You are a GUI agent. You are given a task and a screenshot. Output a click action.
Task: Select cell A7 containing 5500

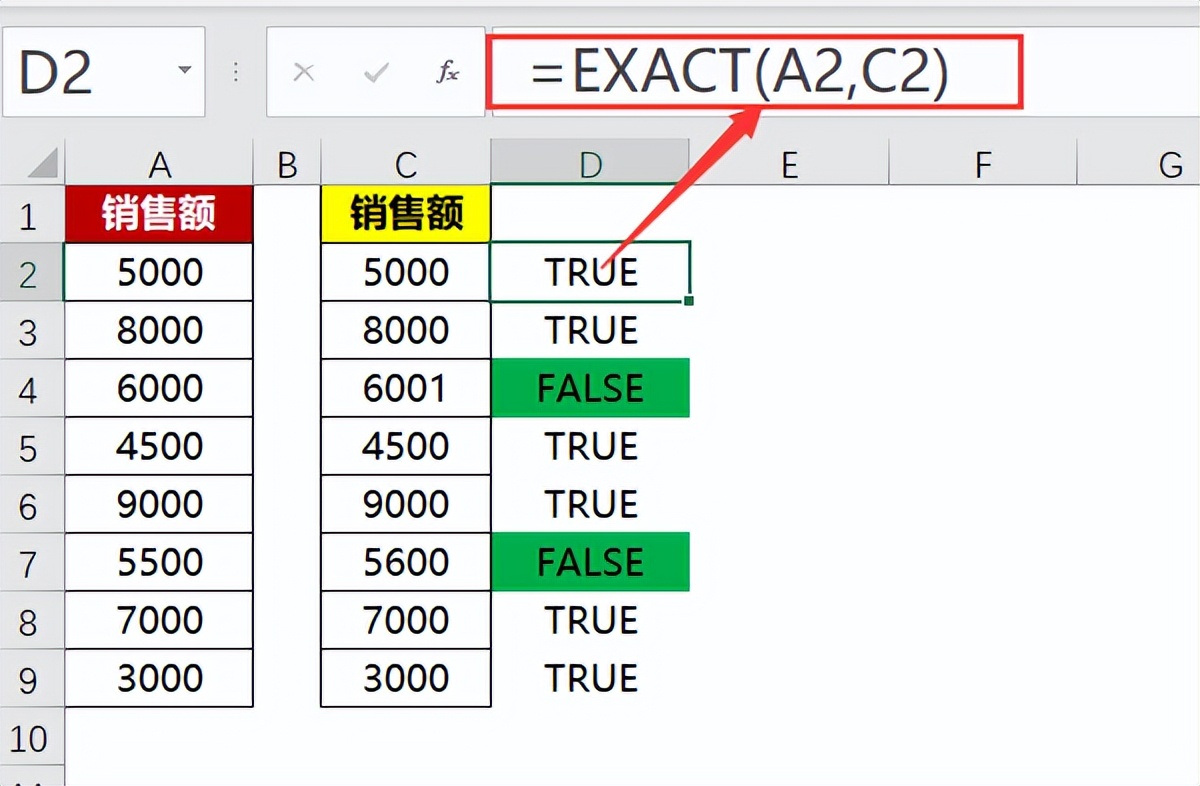pos(159,561)
